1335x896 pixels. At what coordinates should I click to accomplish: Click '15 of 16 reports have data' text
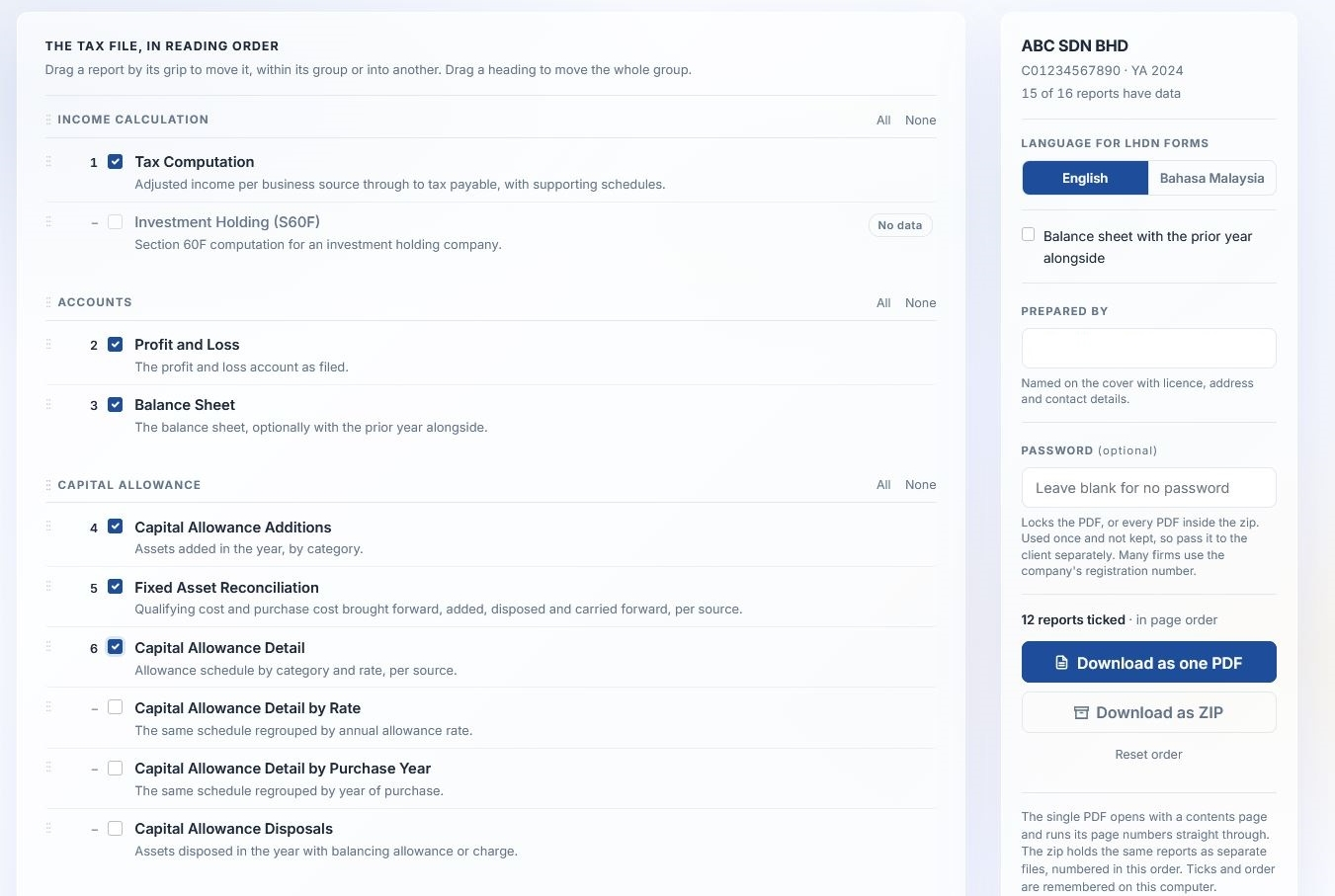coord(1101,94)
